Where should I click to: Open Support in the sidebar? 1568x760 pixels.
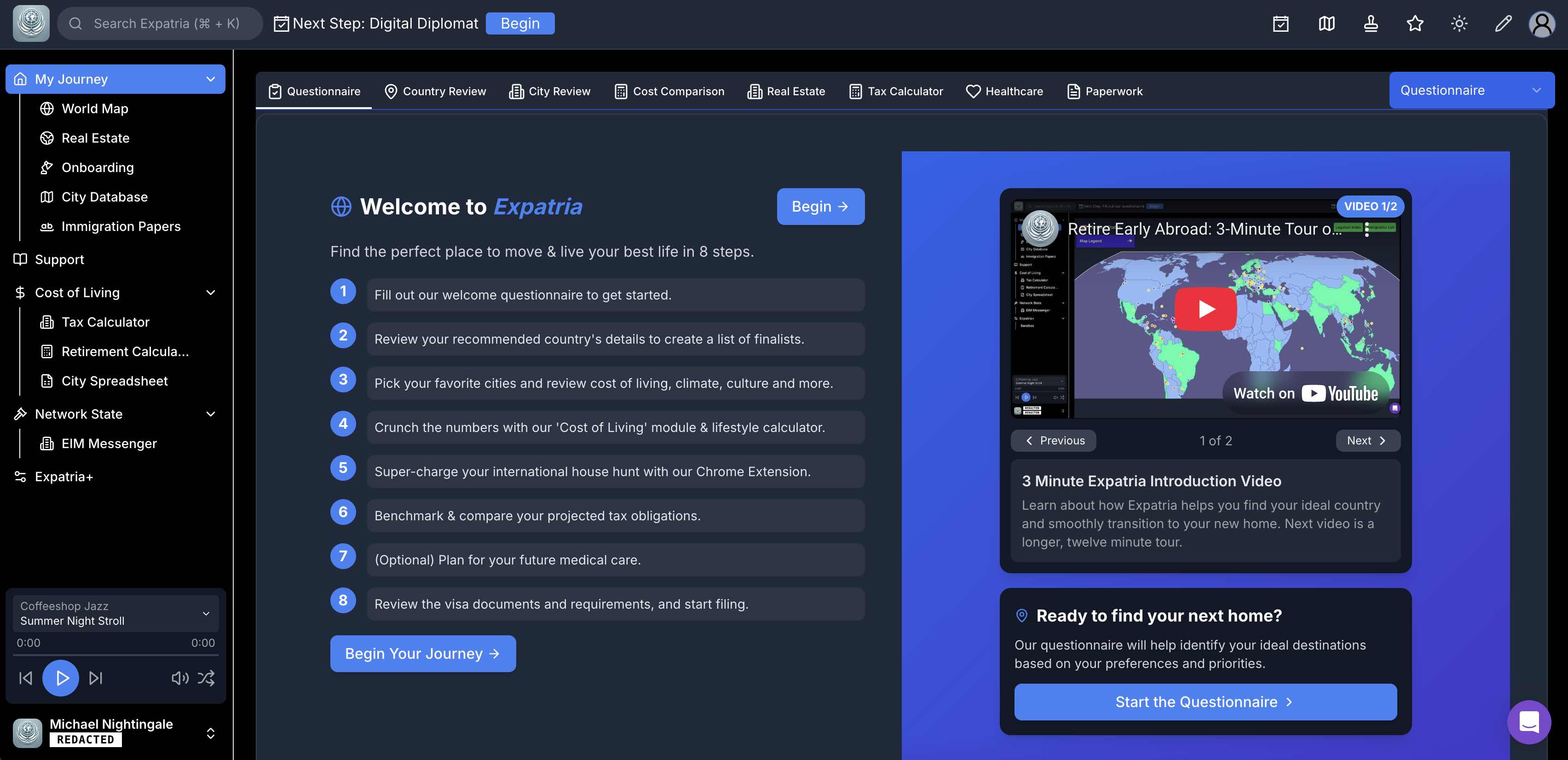(60, 259)
